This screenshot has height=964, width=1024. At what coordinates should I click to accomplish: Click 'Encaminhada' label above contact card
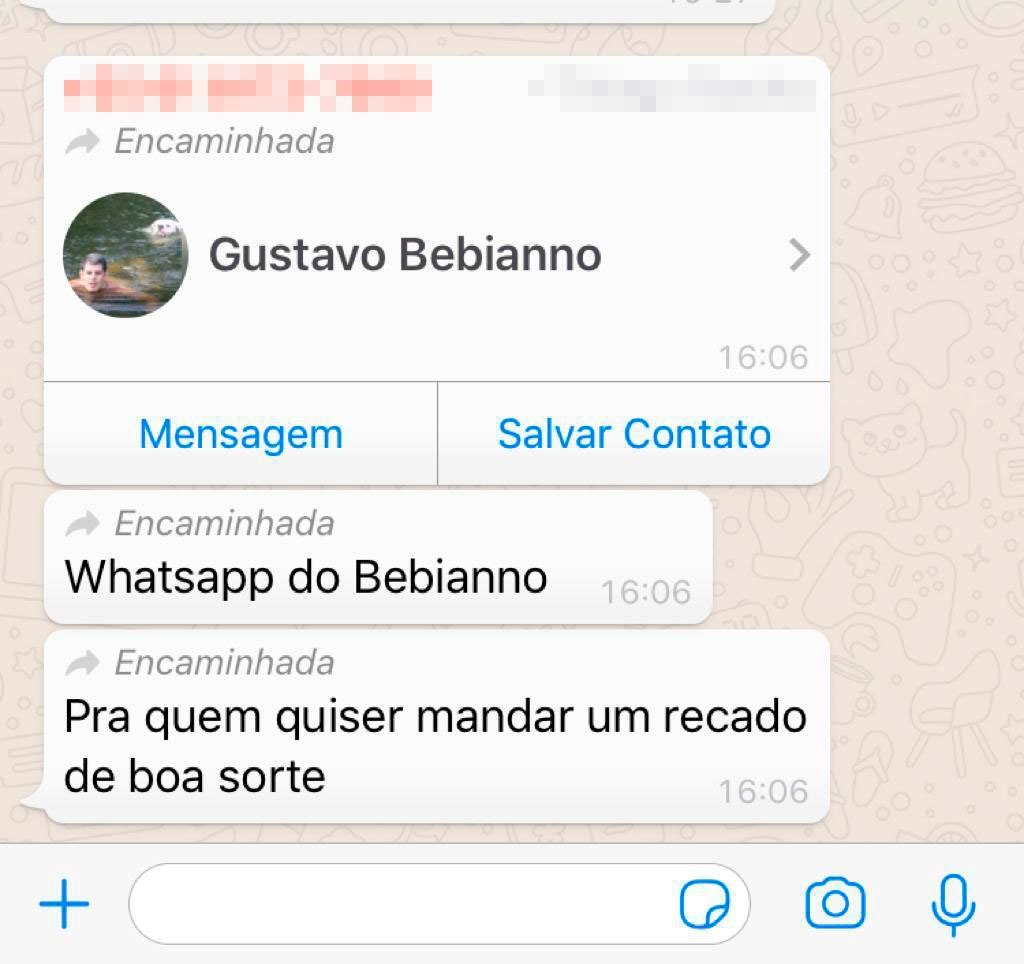[x=225, y=141]
